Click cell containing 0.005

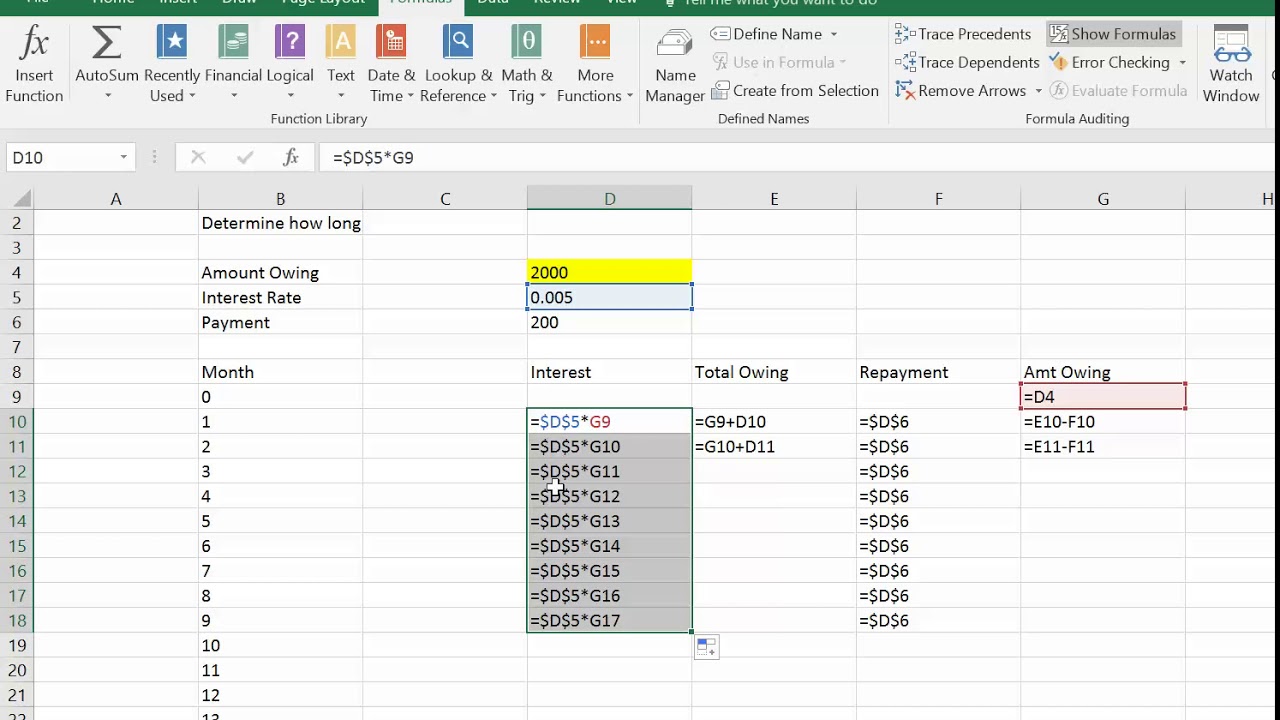pos(609,297)
